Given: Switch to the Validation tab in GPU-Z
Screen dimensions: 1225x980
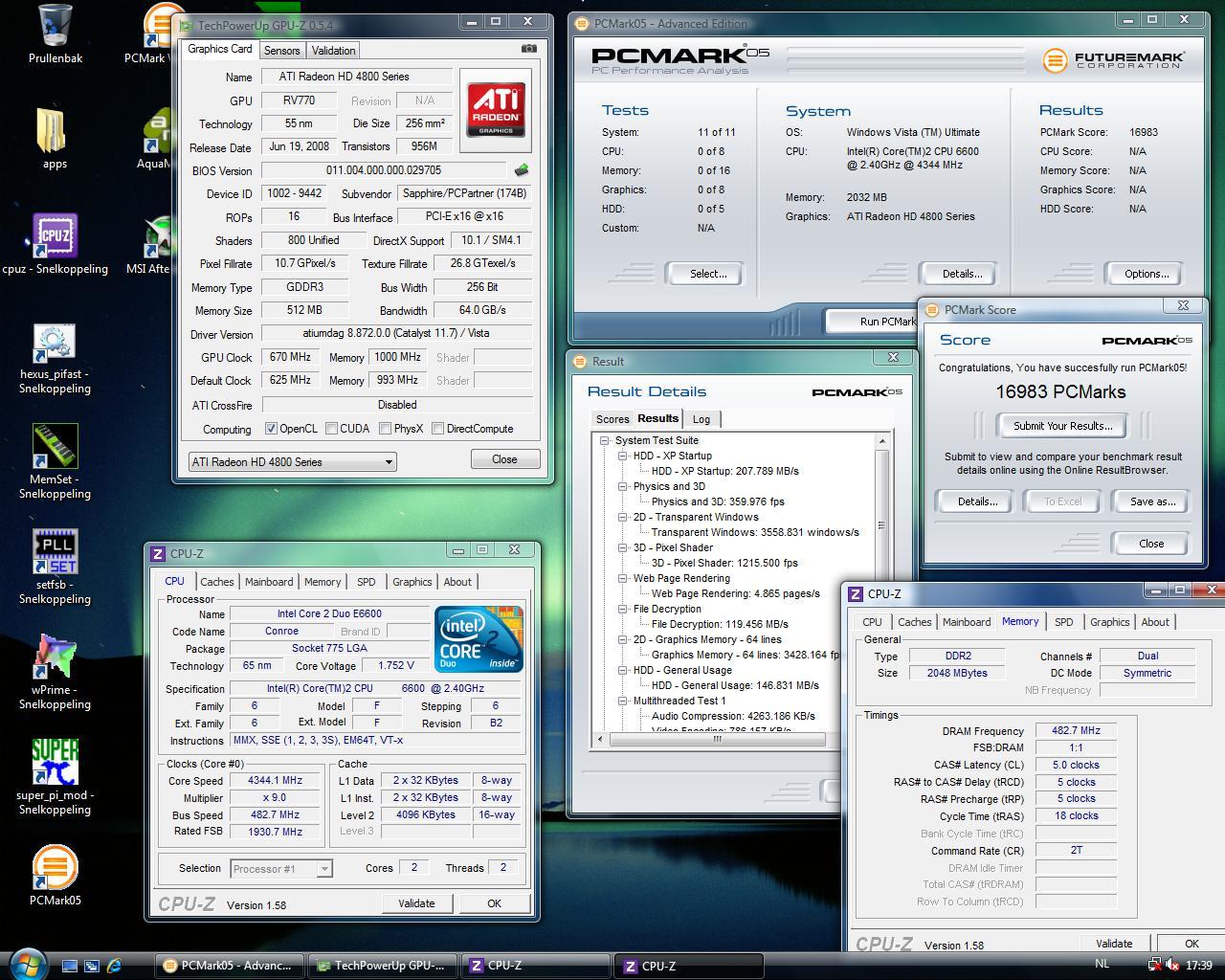Looking at the screenshot, I should pos(333,51).
